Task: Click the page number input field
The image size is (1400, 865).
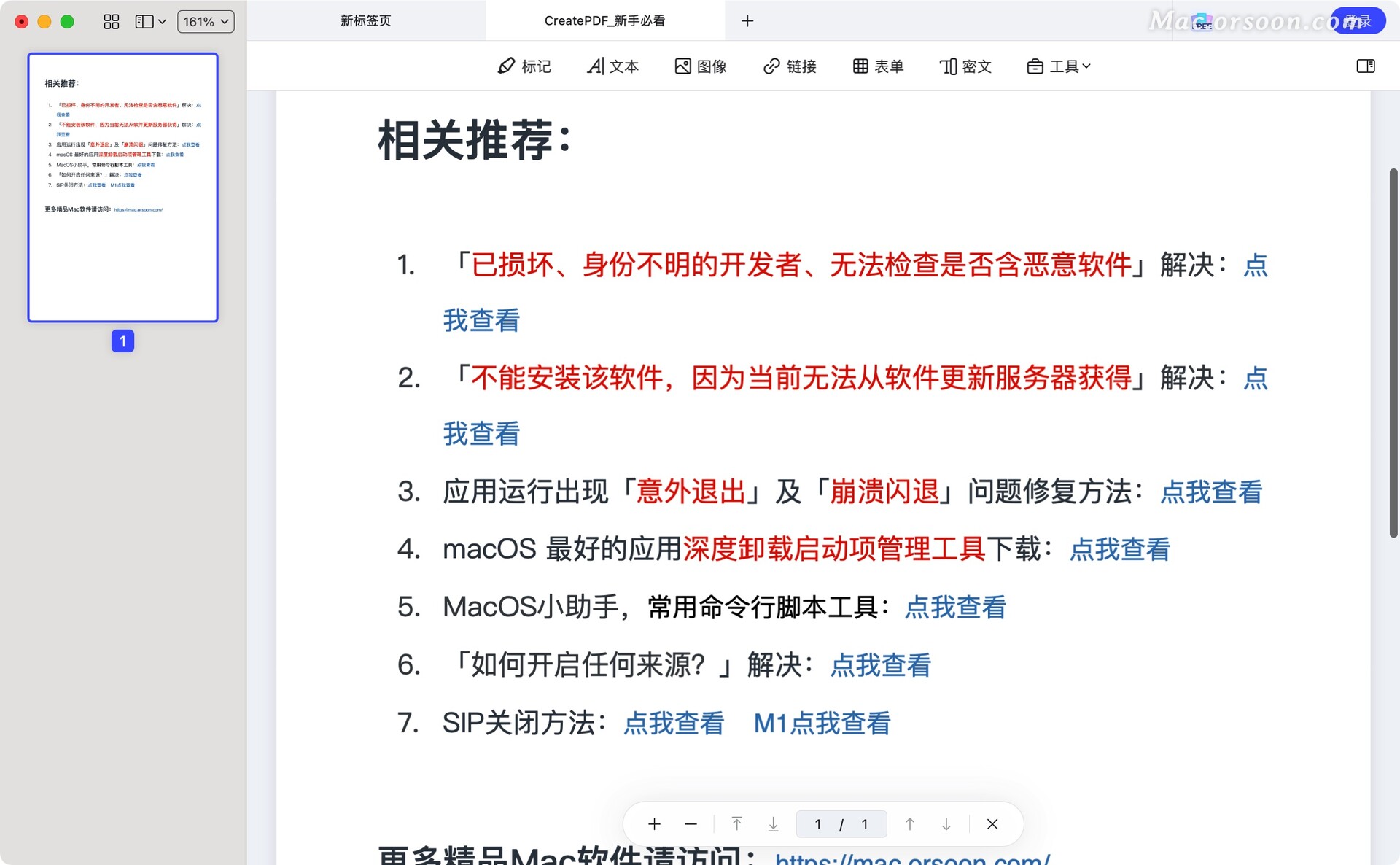Action: (819, 824)
